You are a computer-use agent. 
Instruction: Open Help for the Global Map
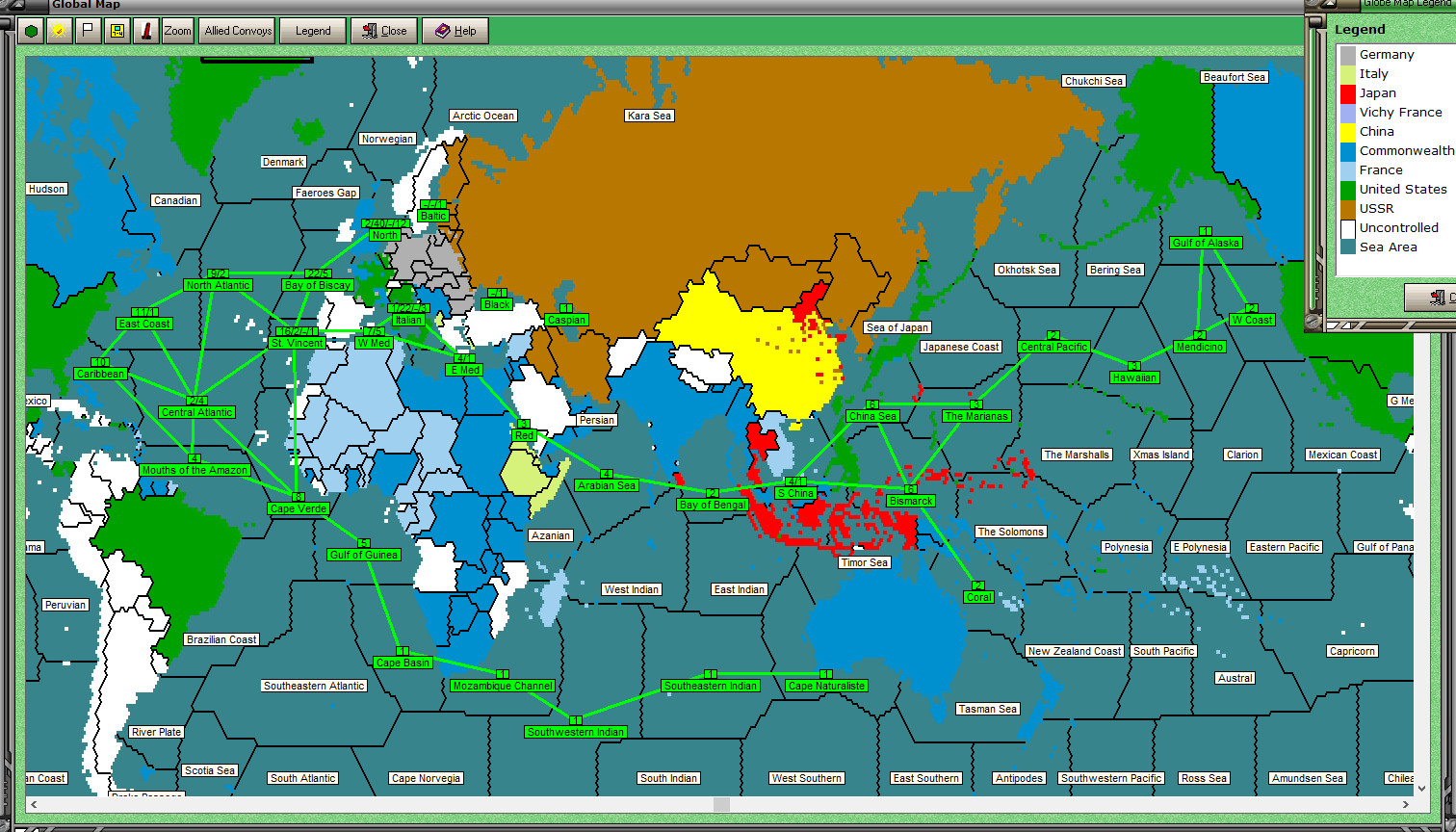(455, 31)
